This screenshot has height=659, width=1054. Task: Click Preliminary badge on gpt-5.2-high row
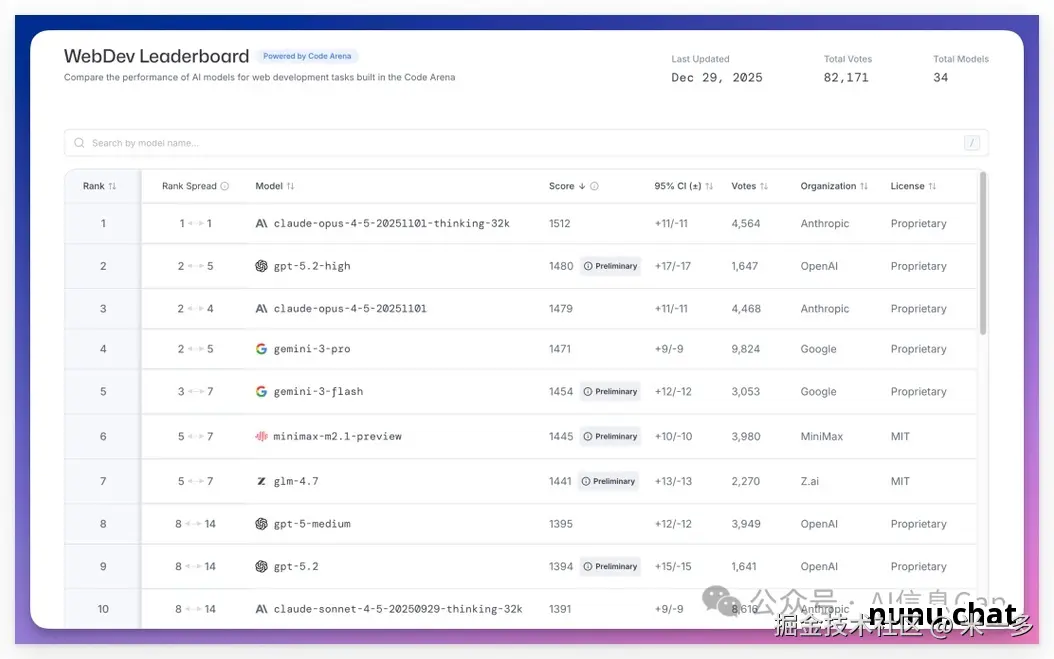(x=610, y=266)
